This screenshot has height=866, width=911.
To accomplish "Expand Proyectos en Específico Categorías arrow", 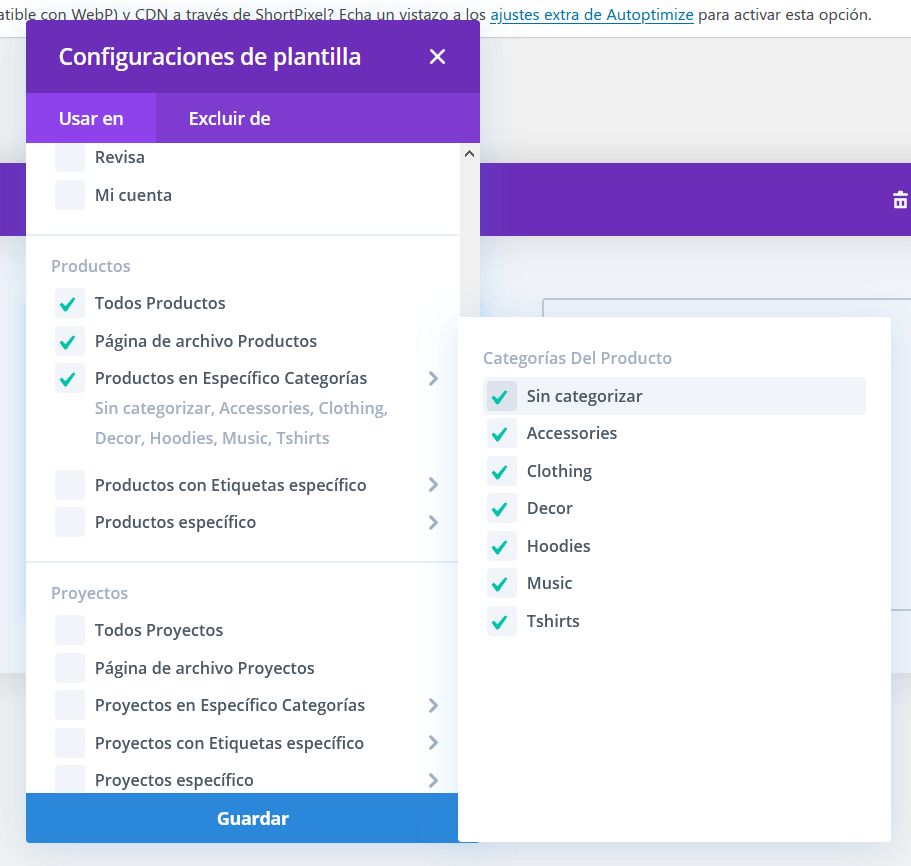I will point(433,706).
